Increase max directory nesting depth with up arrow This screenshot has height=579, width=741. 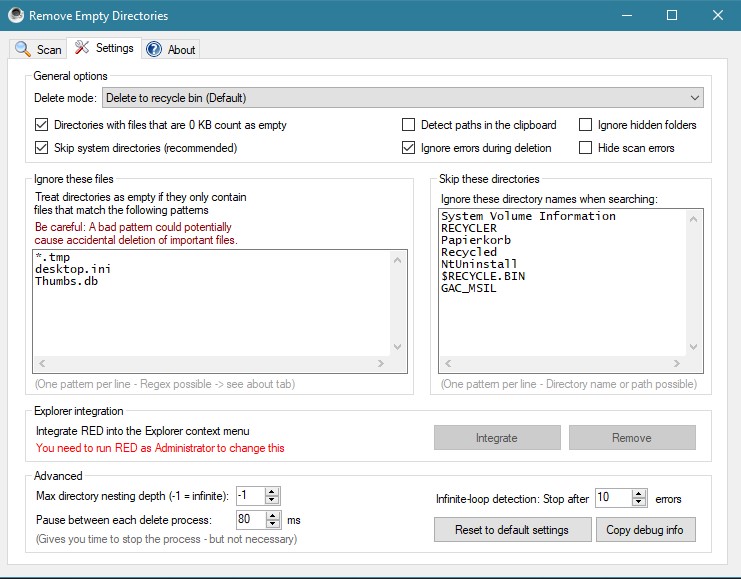pos(273,491)
